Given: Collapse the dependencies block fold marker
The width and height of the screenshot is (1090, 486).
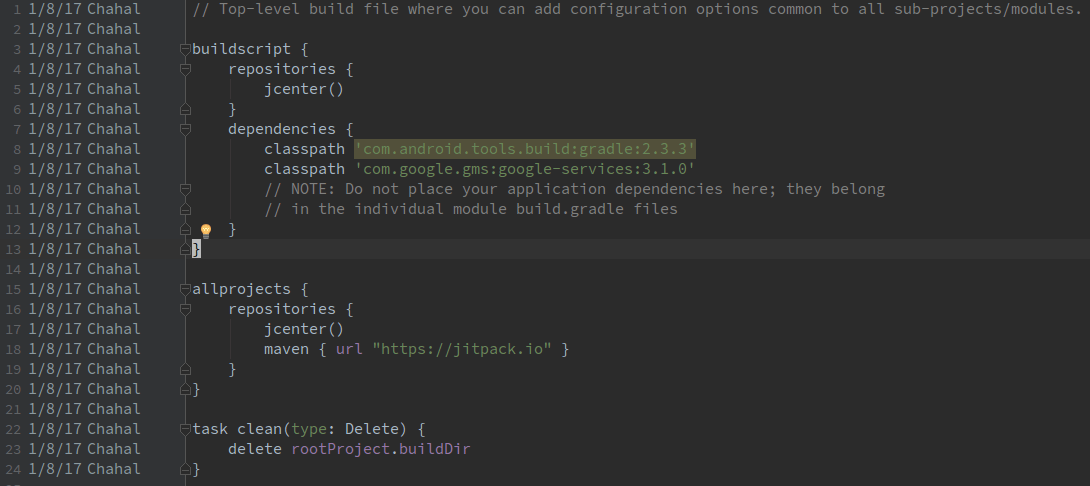Looking at the screenshot, I should (185, 129).
